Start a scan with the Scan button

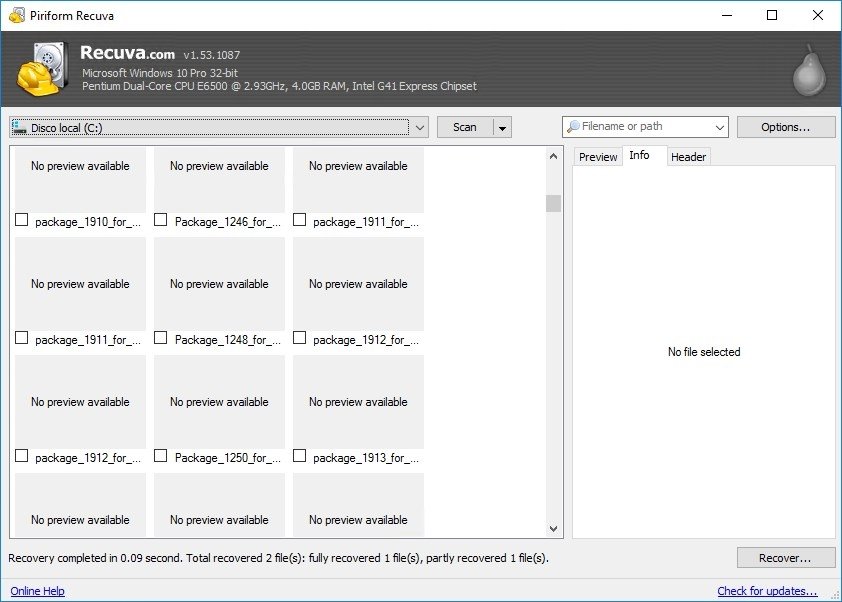tap(465, 127)
